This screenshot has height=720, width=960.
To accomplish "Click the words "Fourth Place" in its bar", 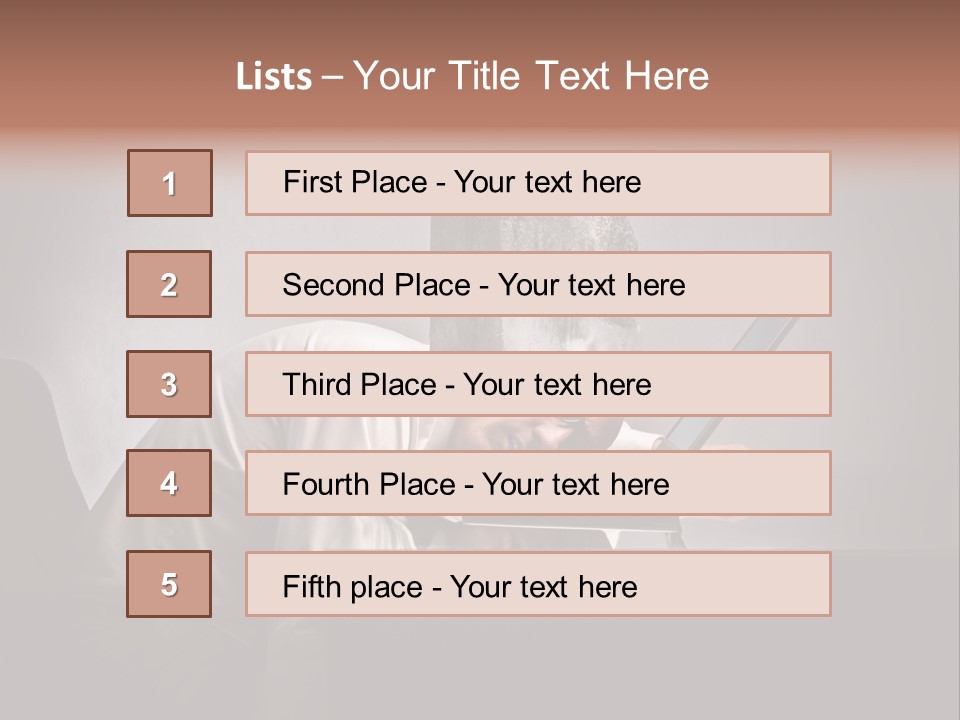I will [x=369, y=484].
